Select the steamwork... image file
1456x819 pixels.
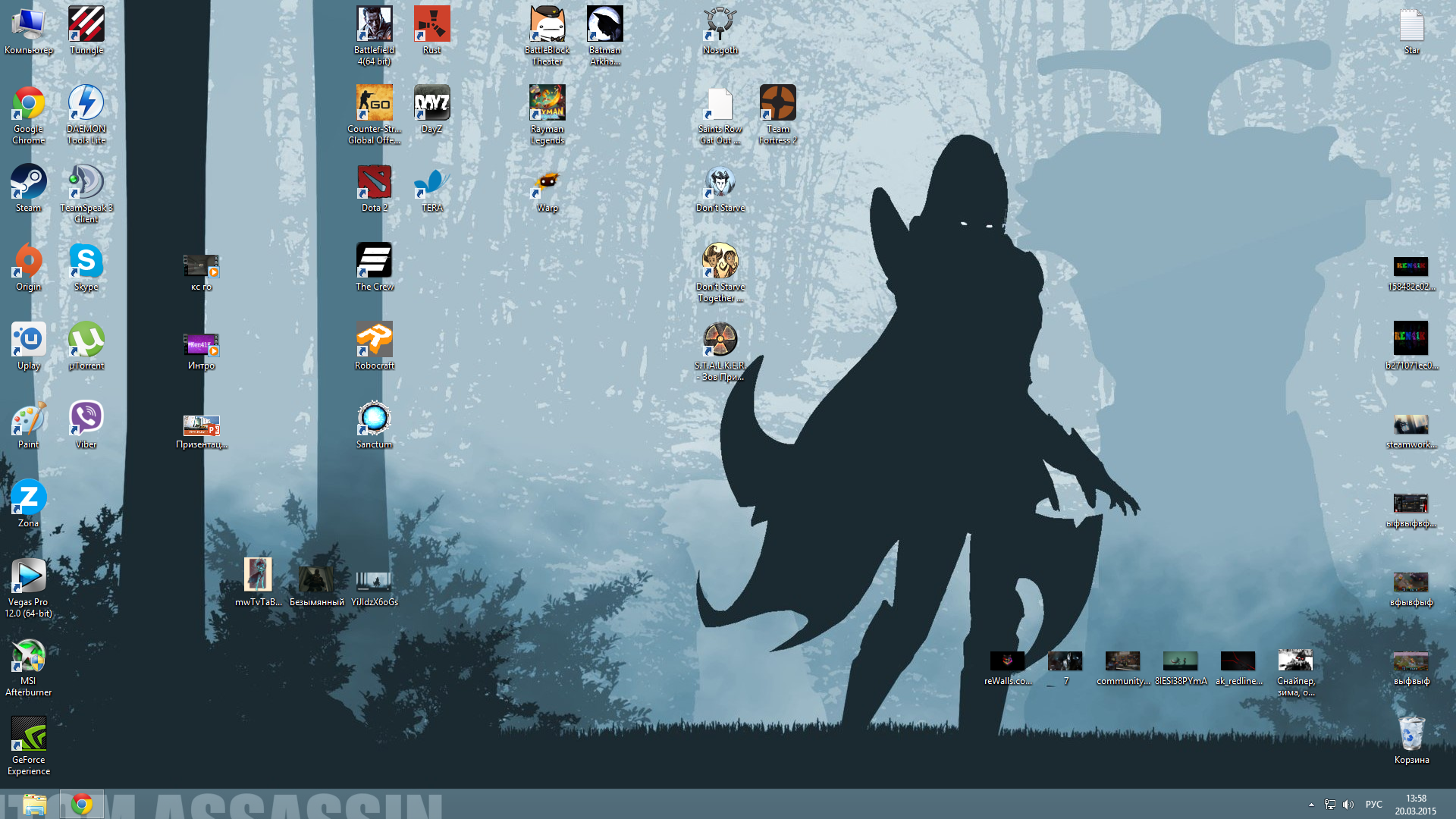1411,431
